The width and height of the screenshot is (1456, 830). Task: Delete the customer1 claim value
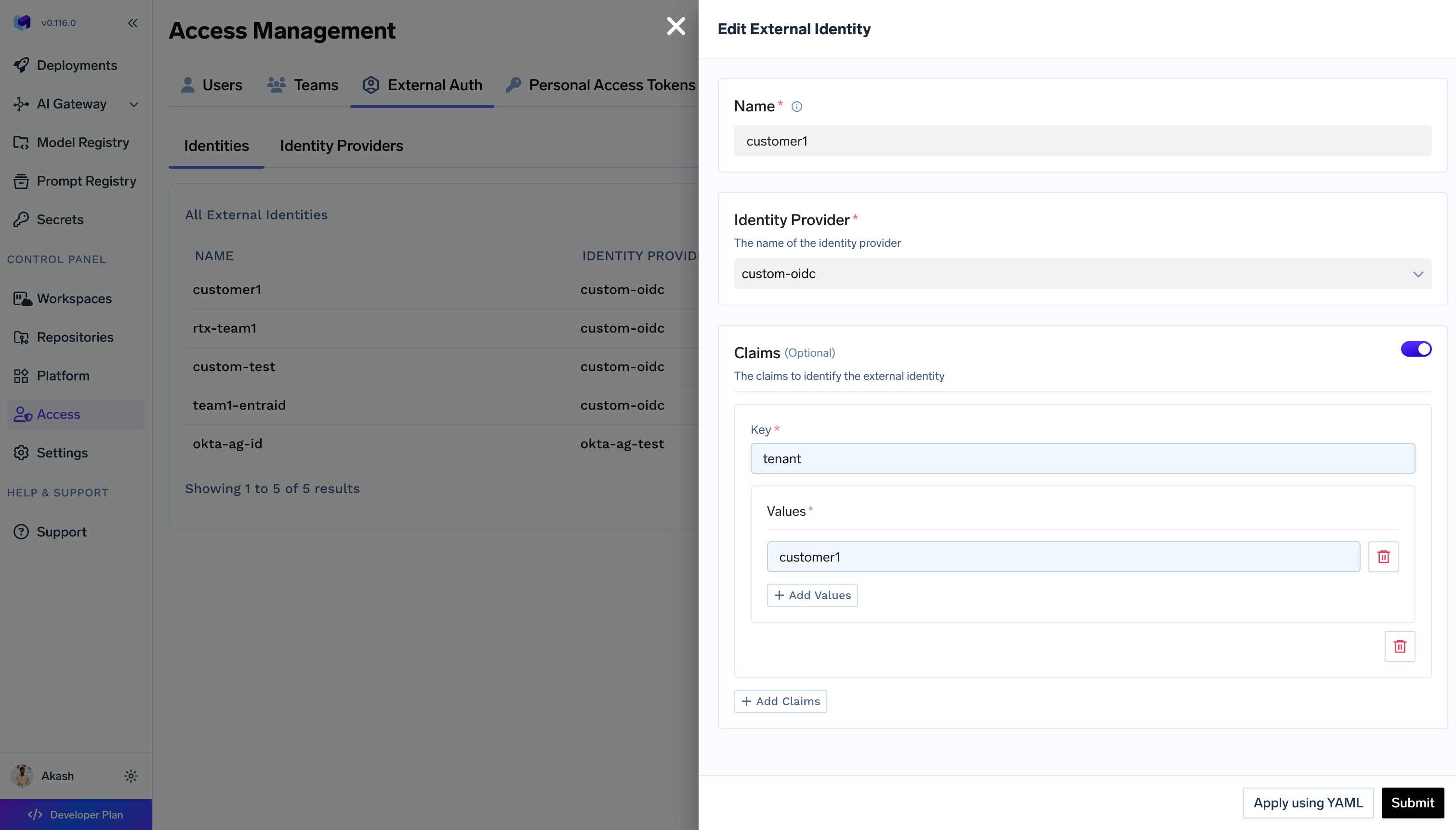[x=1383, y=556]
